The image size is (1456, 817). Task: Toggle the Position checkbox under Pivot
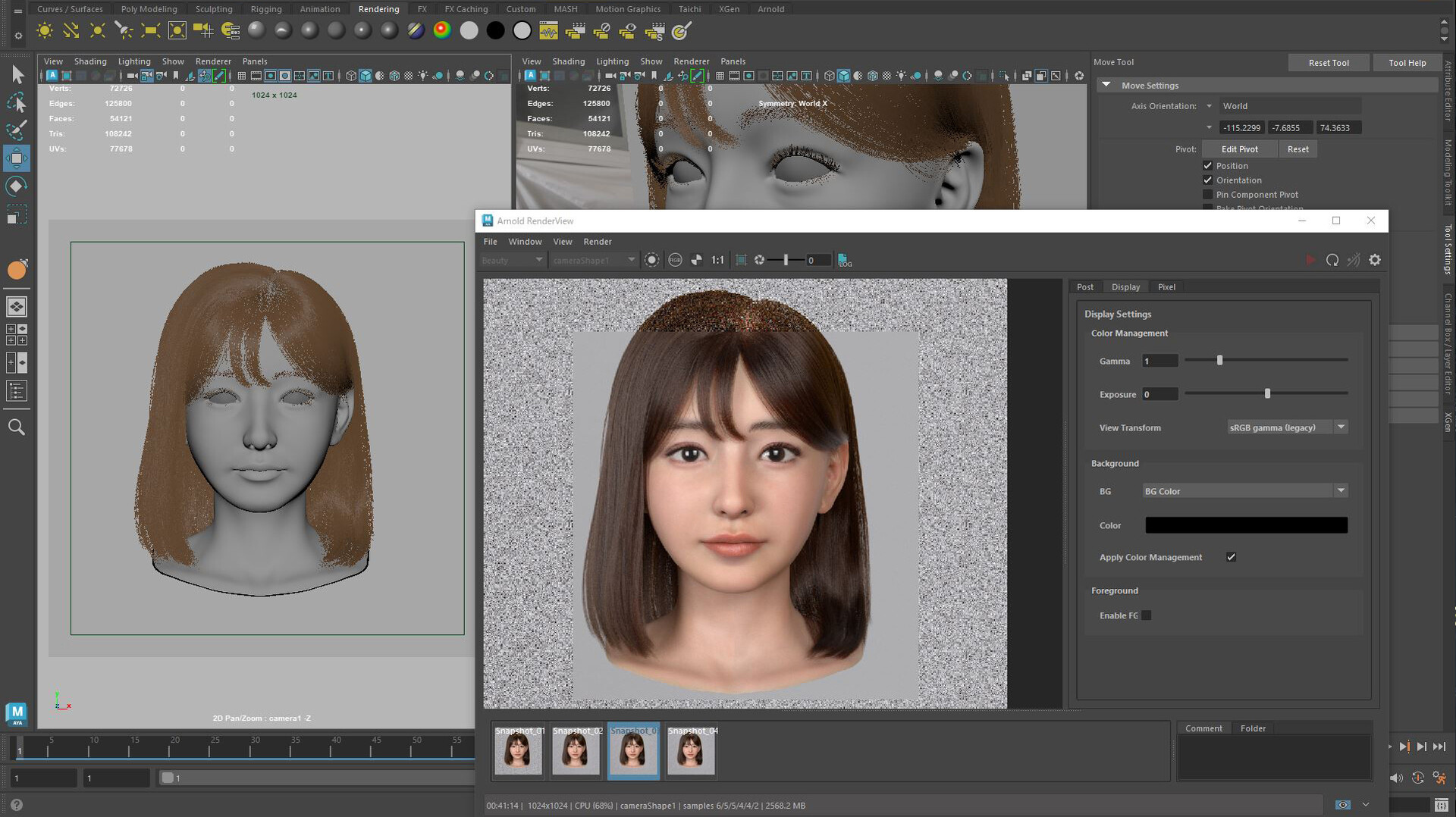tap(1208, 165)
